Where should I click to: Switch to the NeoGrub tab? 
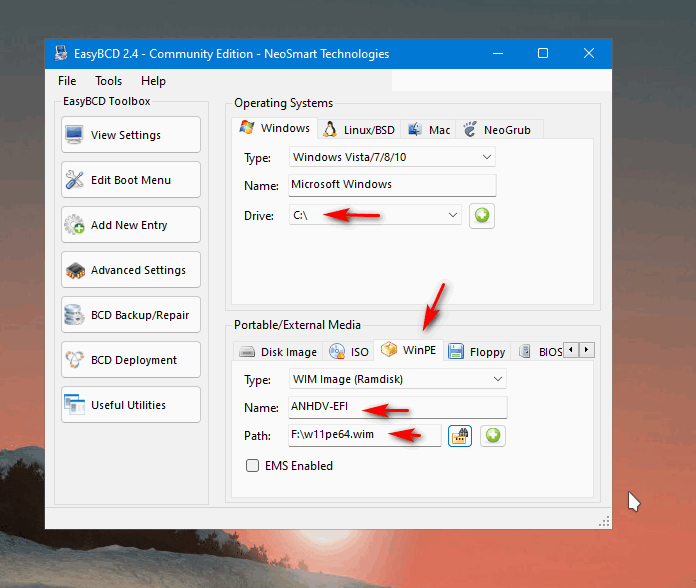coord(498,130)
